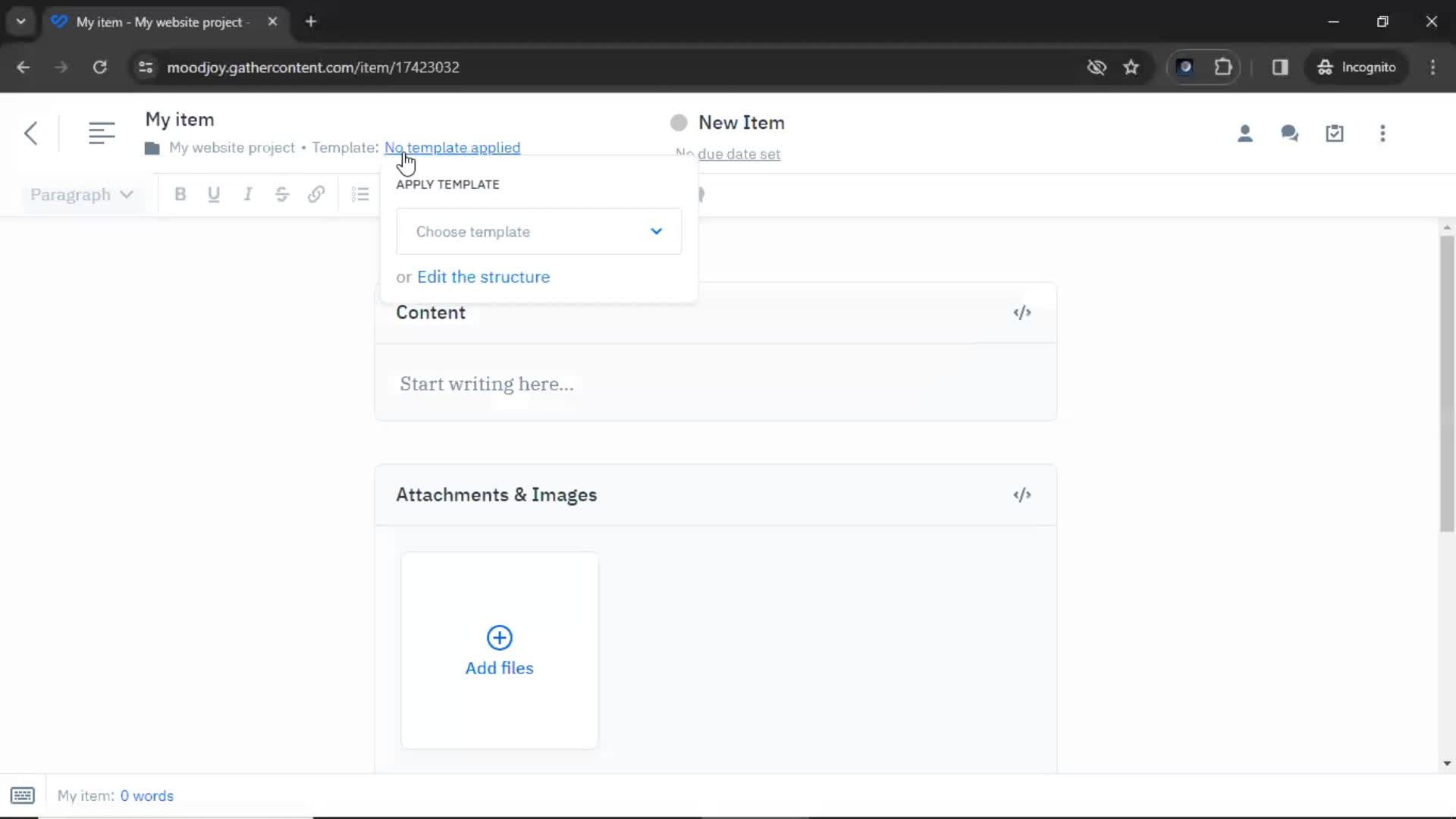Click the Edit the structure link

pos(484,276)
